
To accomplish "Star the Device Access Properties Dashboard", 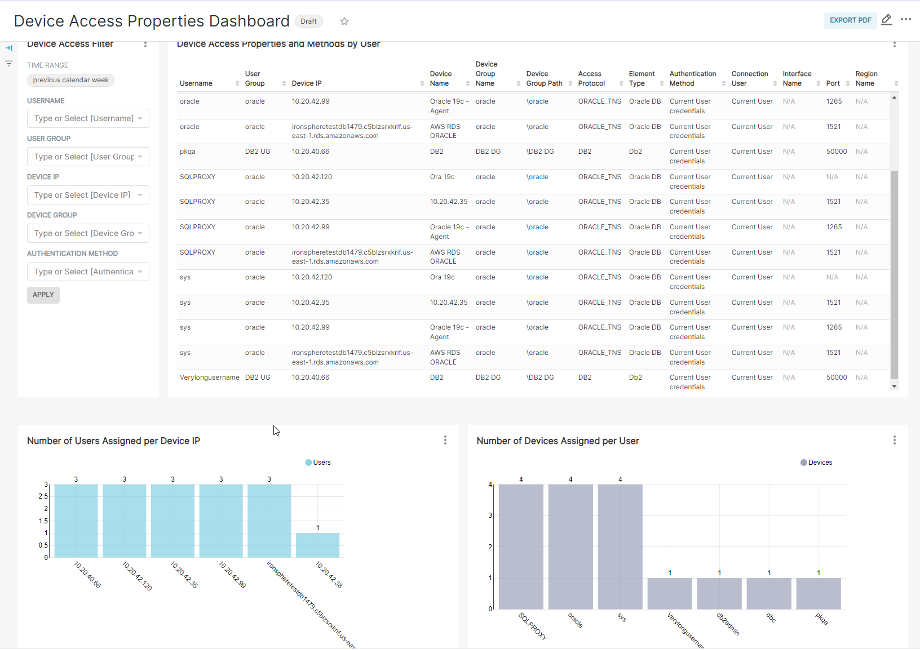I will [345, 19].
